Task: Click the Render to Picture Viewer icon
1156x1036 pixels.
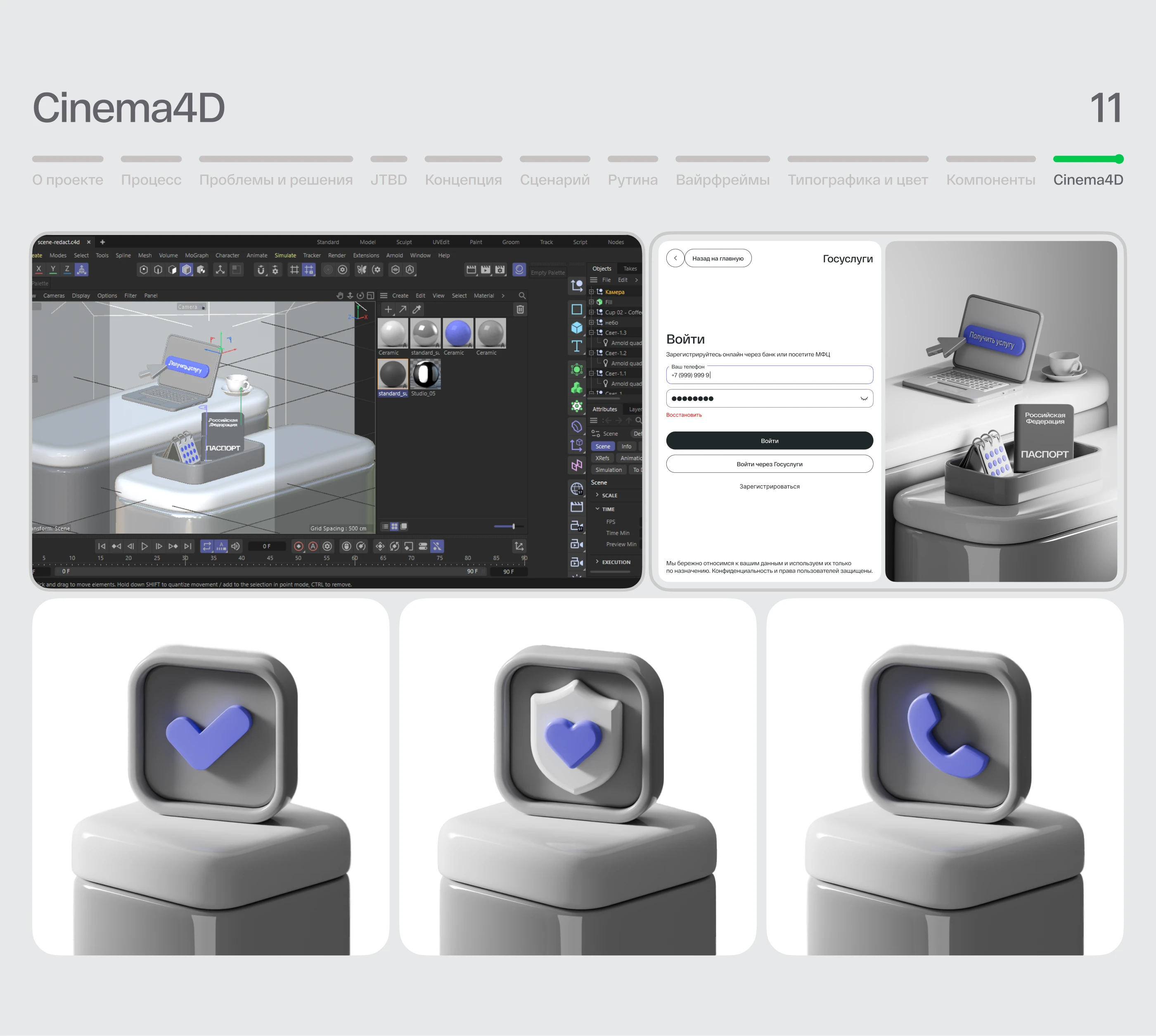Action: (x=486, y=270)
